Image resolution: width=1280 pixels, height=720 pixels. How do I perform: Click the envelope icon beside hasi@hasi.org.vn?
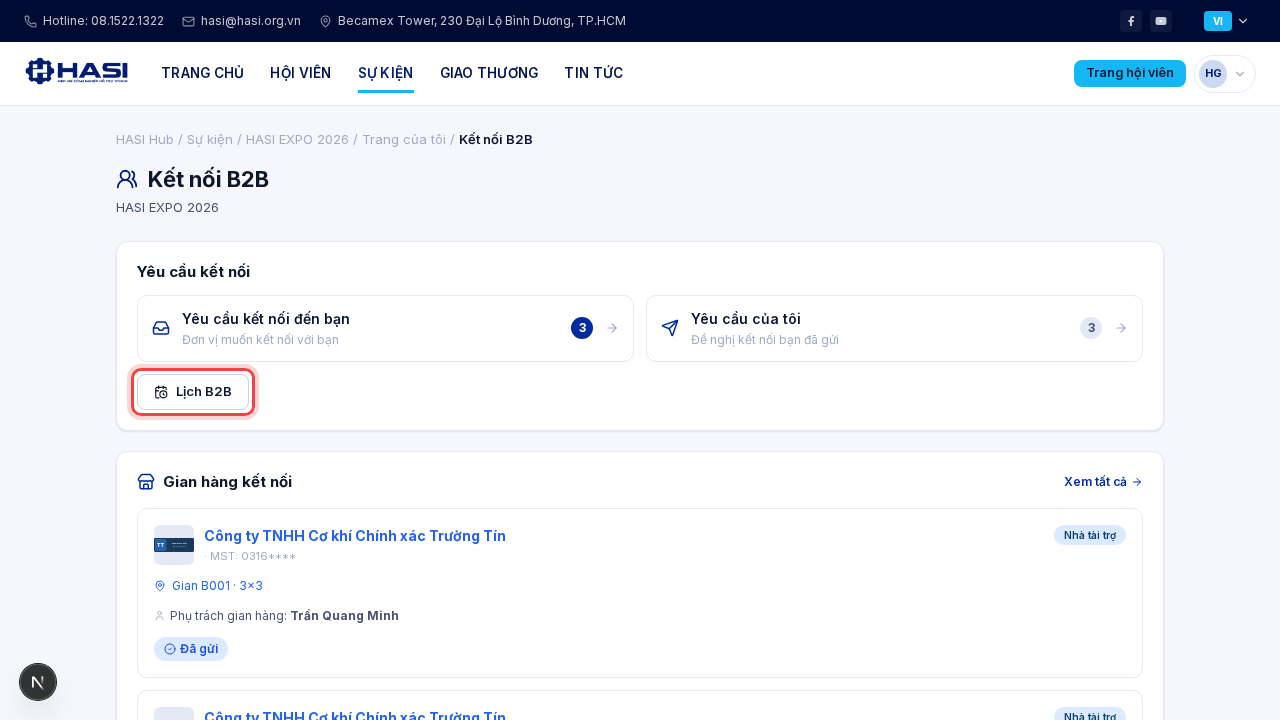click(188, 21)
